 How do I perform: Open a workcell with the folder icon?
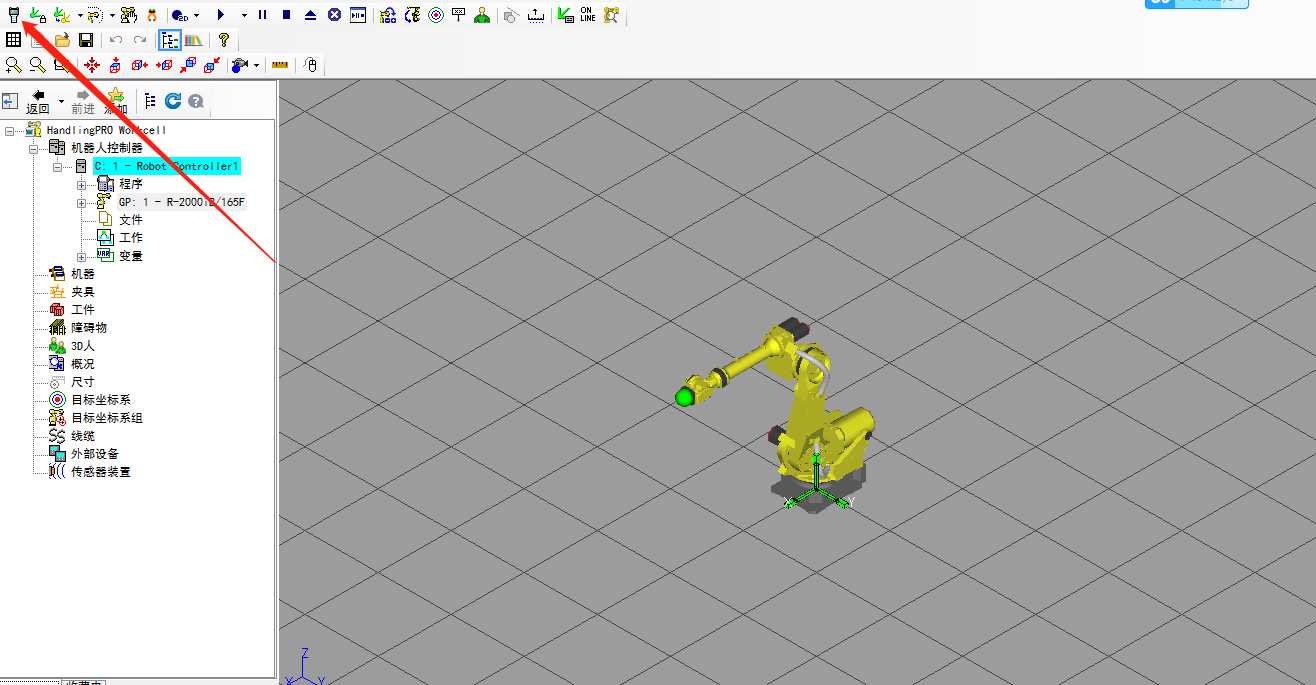62,40
